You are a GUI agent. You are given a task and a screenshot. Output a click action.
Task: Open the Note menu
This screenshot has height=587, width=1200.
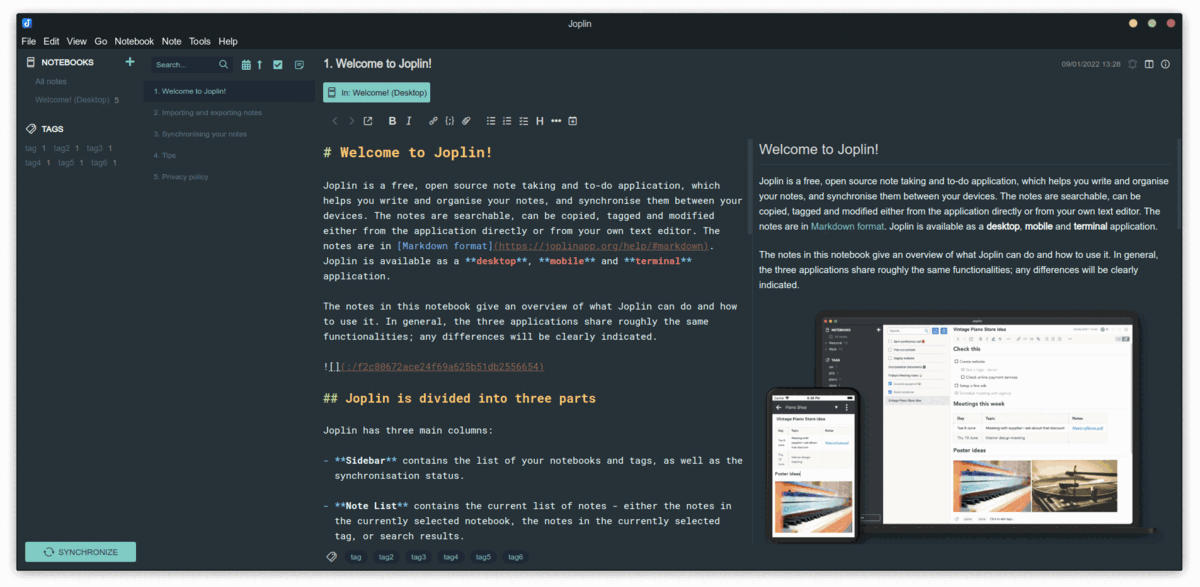(172, 41)
